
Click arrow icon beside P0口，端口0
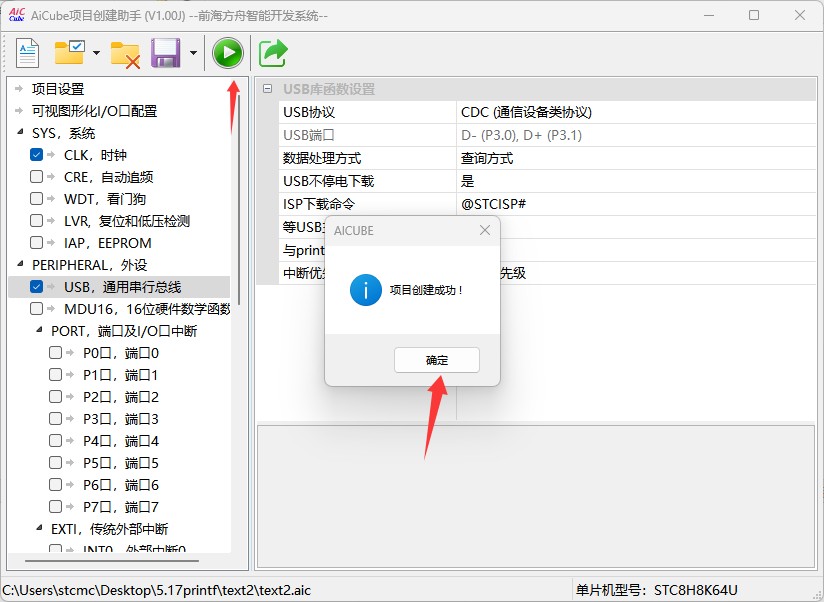point(70,352)
